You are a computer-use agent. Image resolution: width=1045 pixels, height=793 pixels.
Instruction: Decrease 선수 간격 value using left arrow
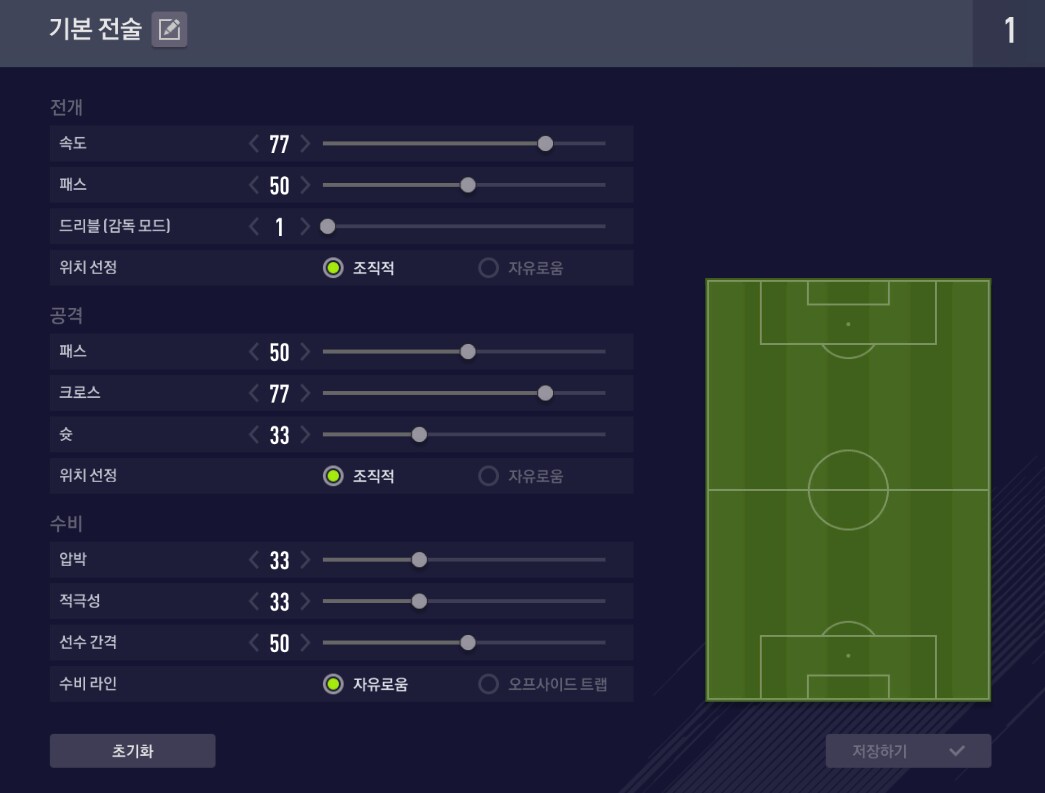pyautogui.click(x=254, y=643)
